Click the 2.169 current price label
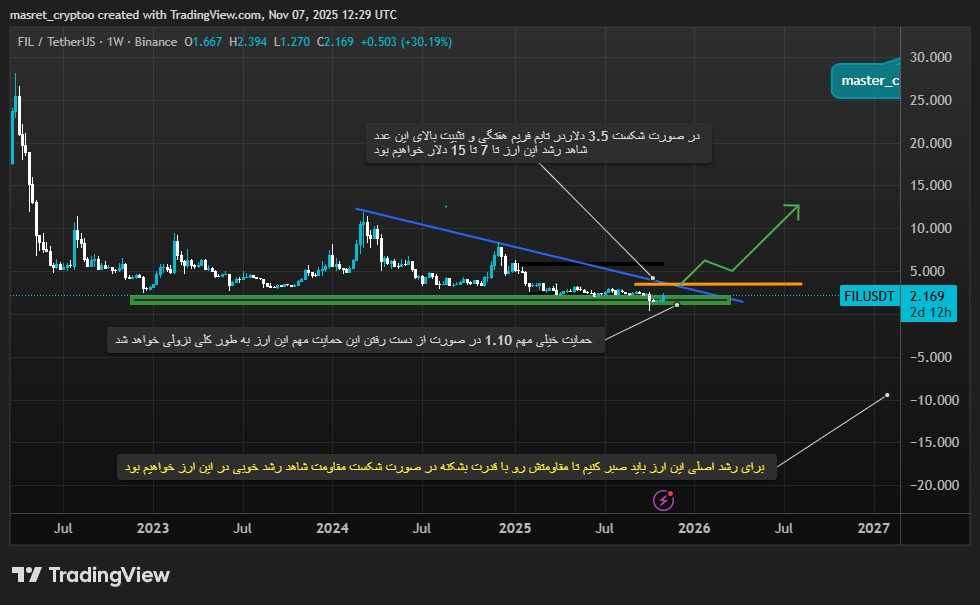The width and height of the screenshot is (980, 605). 926,296
